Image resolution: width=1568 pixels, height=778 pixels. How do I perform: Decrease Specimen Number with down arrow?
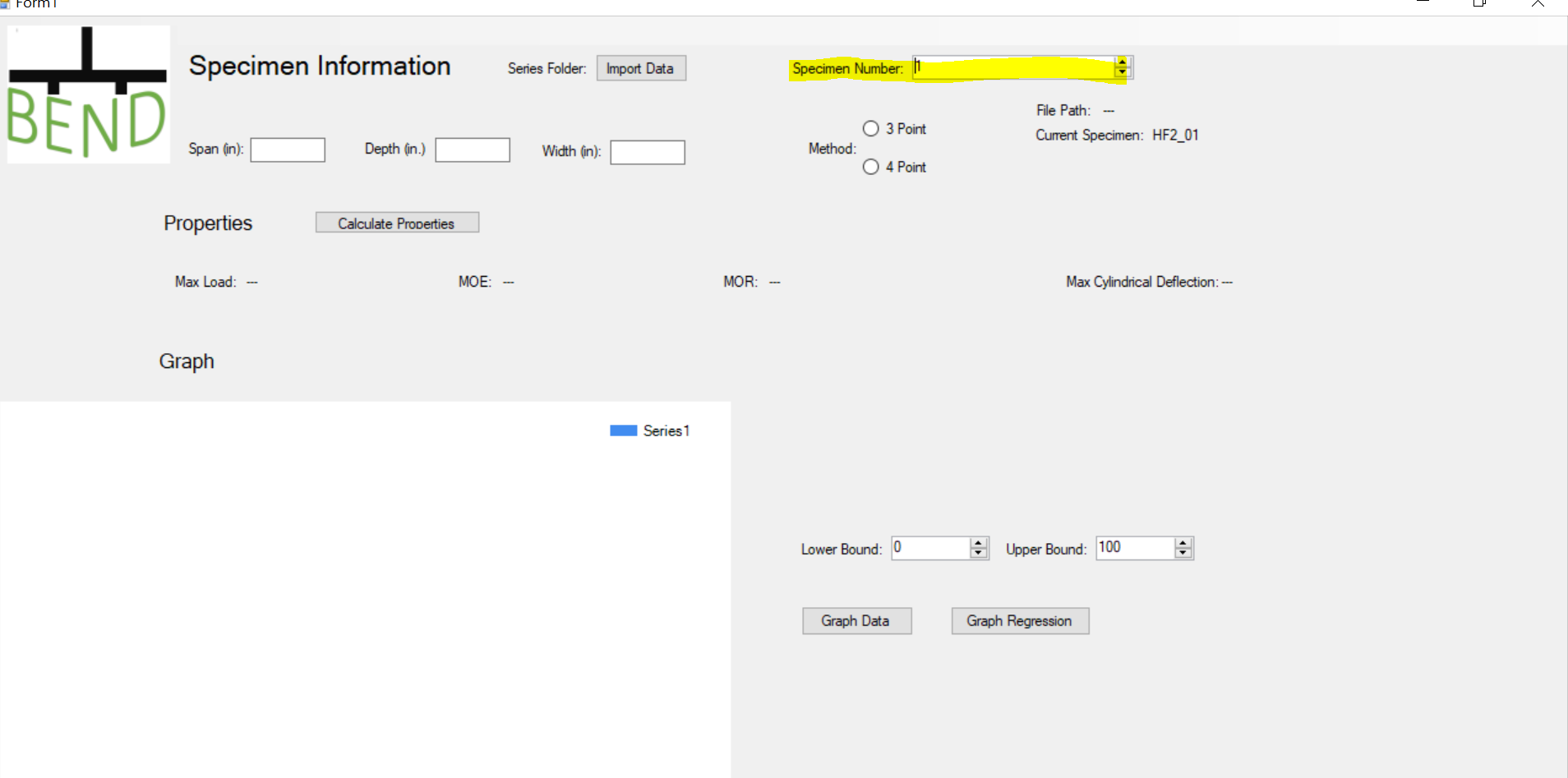(1123, 72)
